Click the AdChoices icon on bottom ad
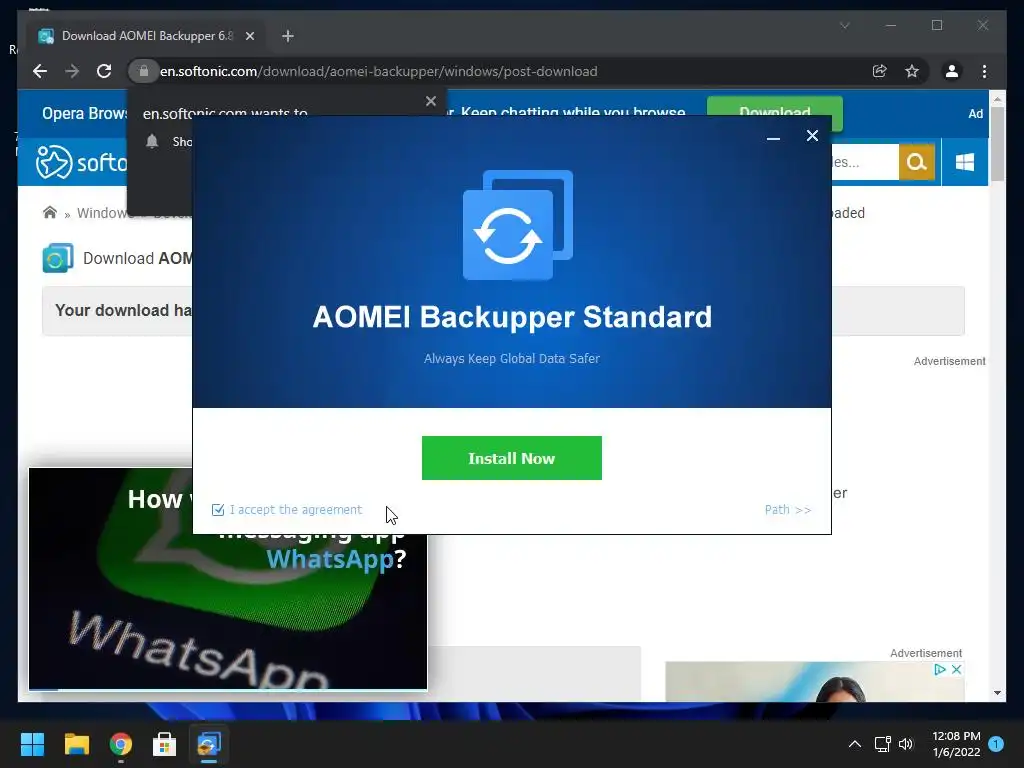 (940, 669)
